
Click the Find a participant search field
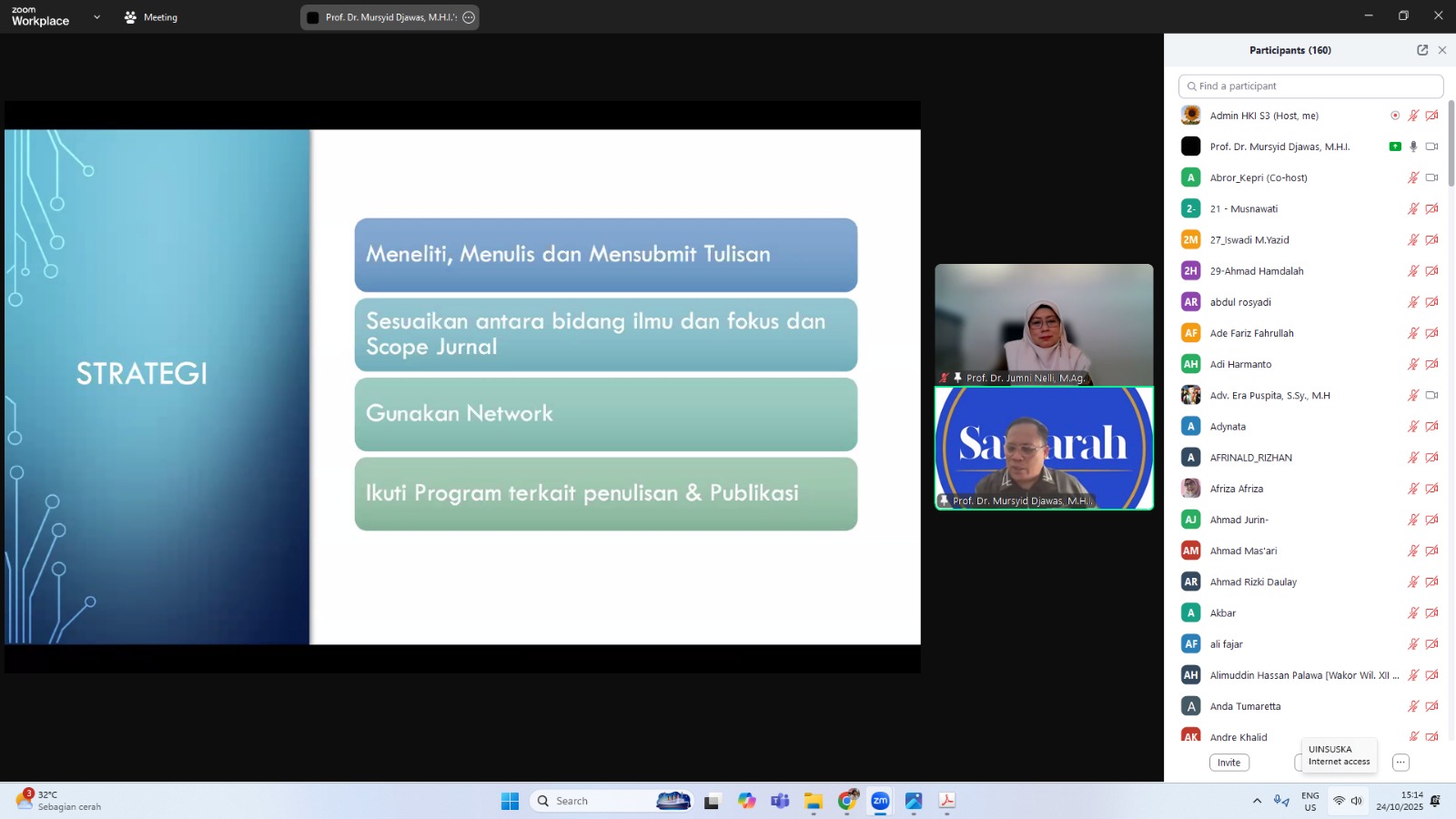(1310, 86)
